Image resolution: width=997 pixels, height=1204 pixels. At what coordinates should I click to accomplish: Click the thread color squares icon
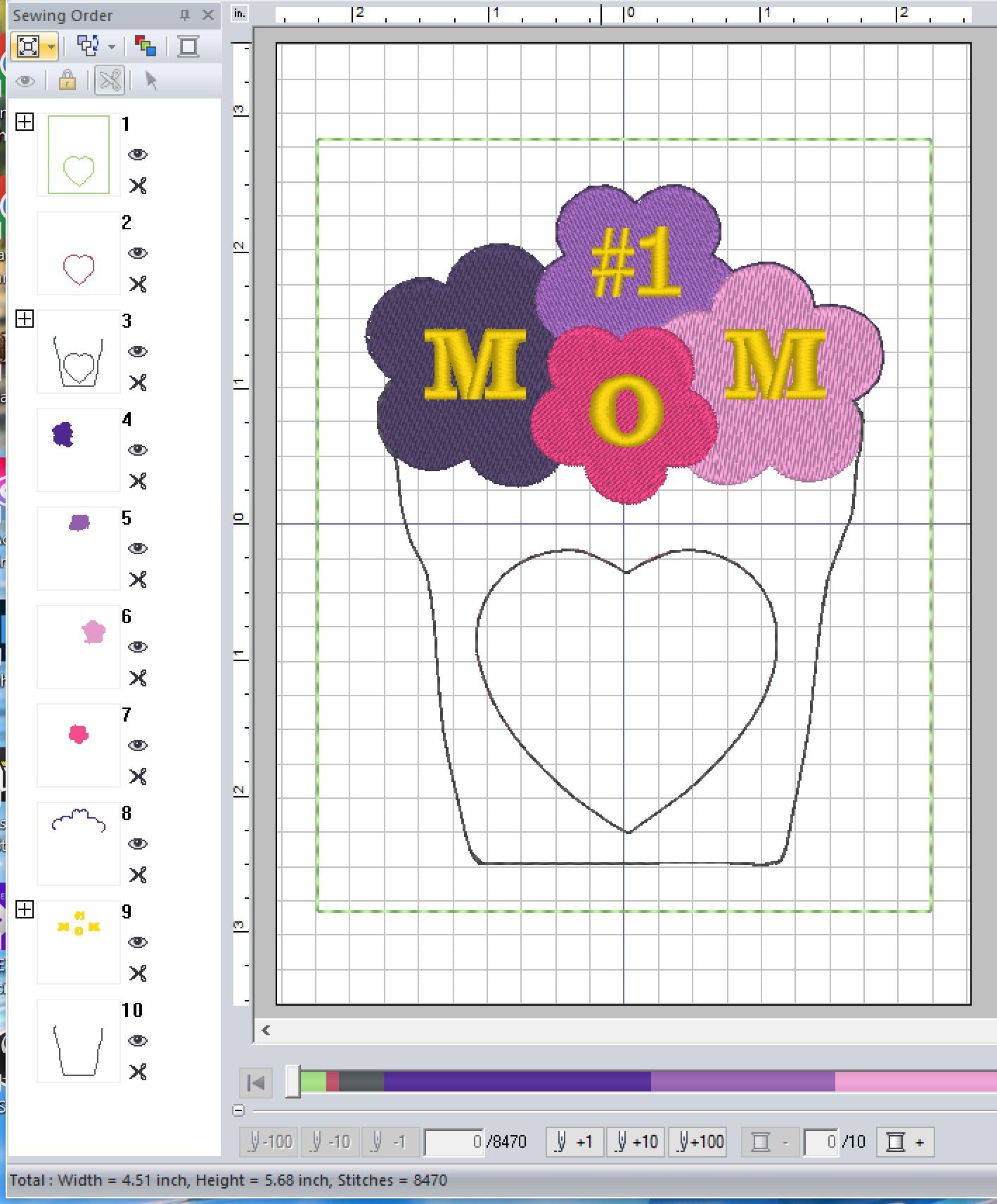tap(146, 46)
